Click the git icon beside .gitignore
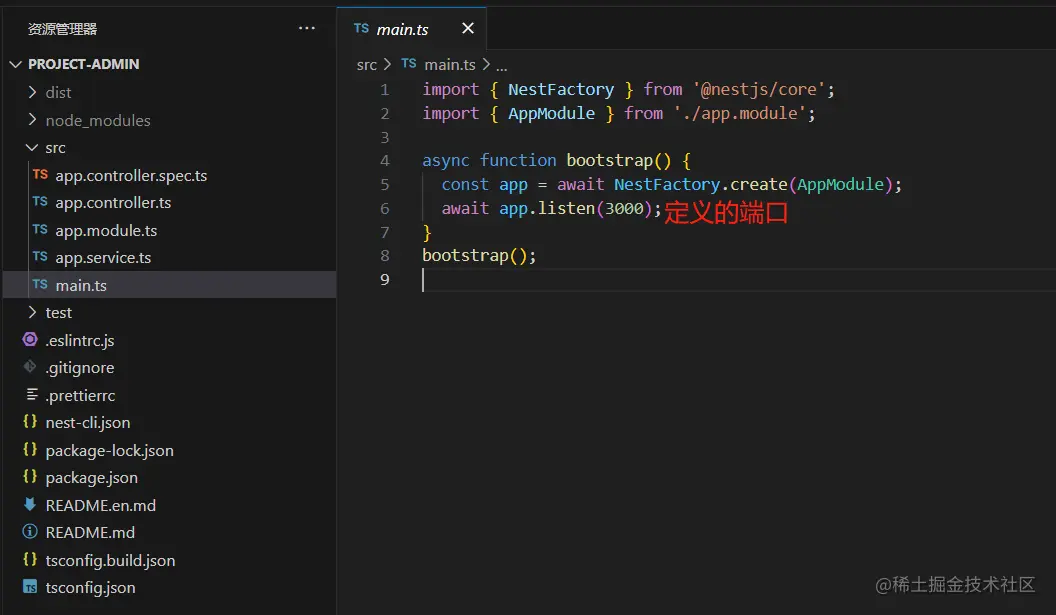 30,366
